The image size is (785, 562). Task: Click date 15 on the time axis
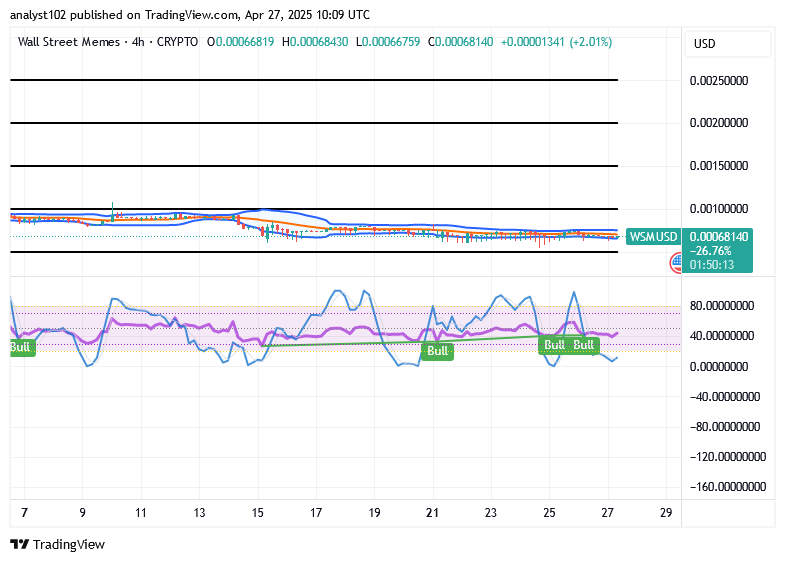(x=257, y=513)
